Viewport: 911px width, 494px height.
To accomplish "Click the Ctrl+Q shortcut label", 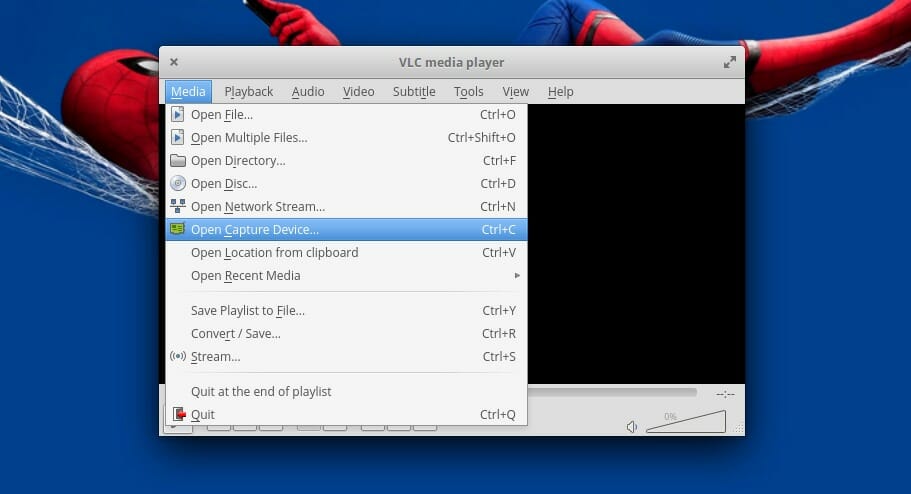I will point(498,414).
